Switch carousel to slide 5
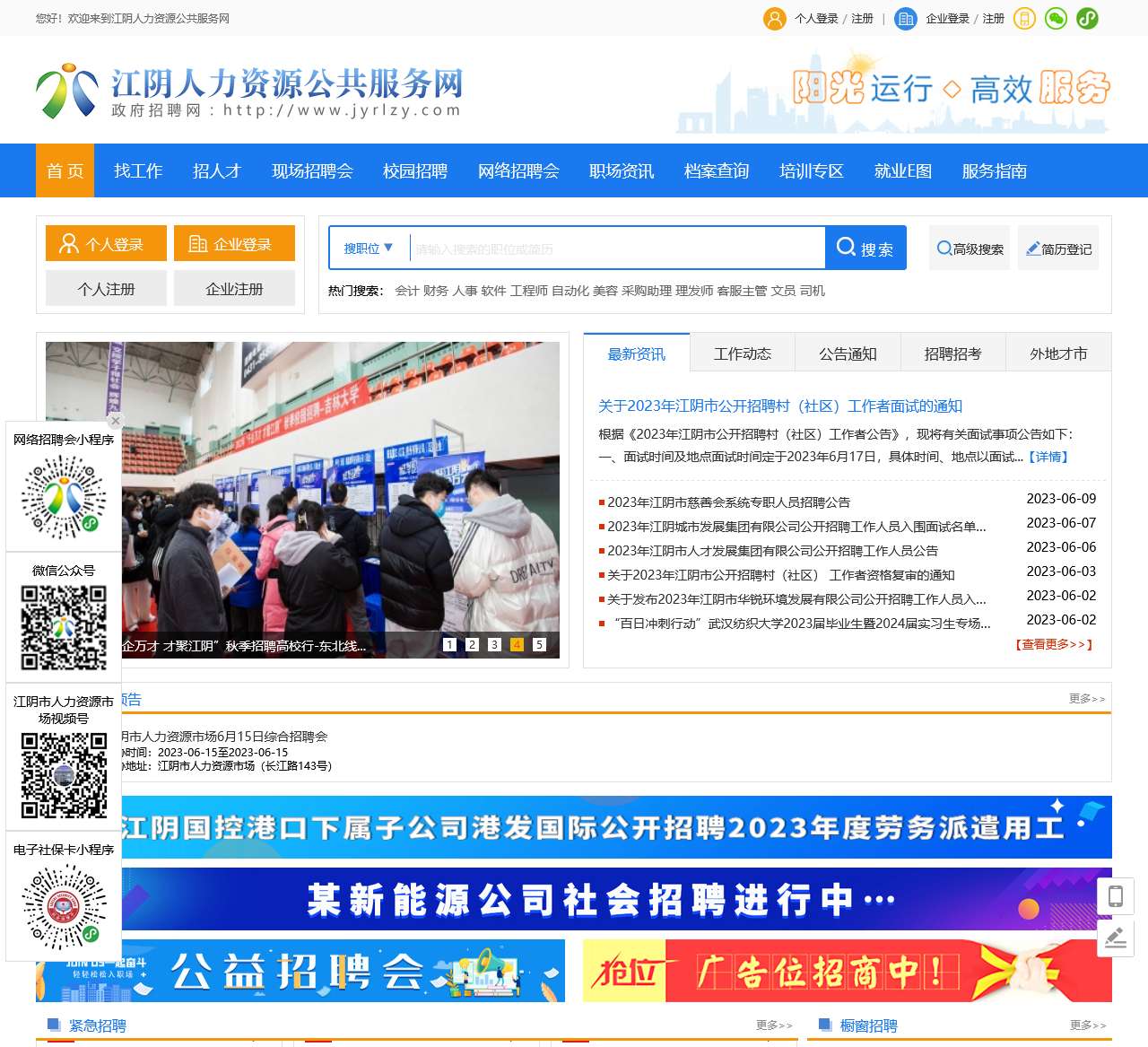 point(539,644)
